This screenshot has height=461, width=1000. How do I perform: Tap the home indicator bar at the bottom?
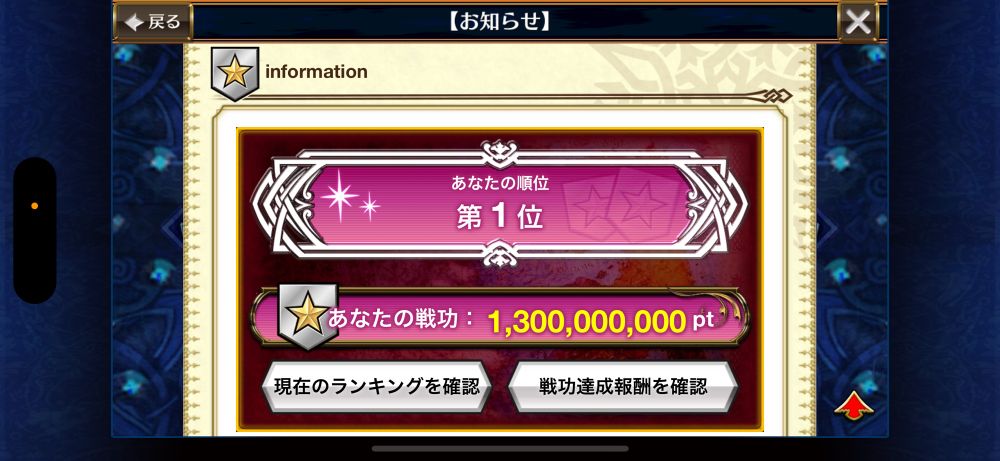pos(500,448)
